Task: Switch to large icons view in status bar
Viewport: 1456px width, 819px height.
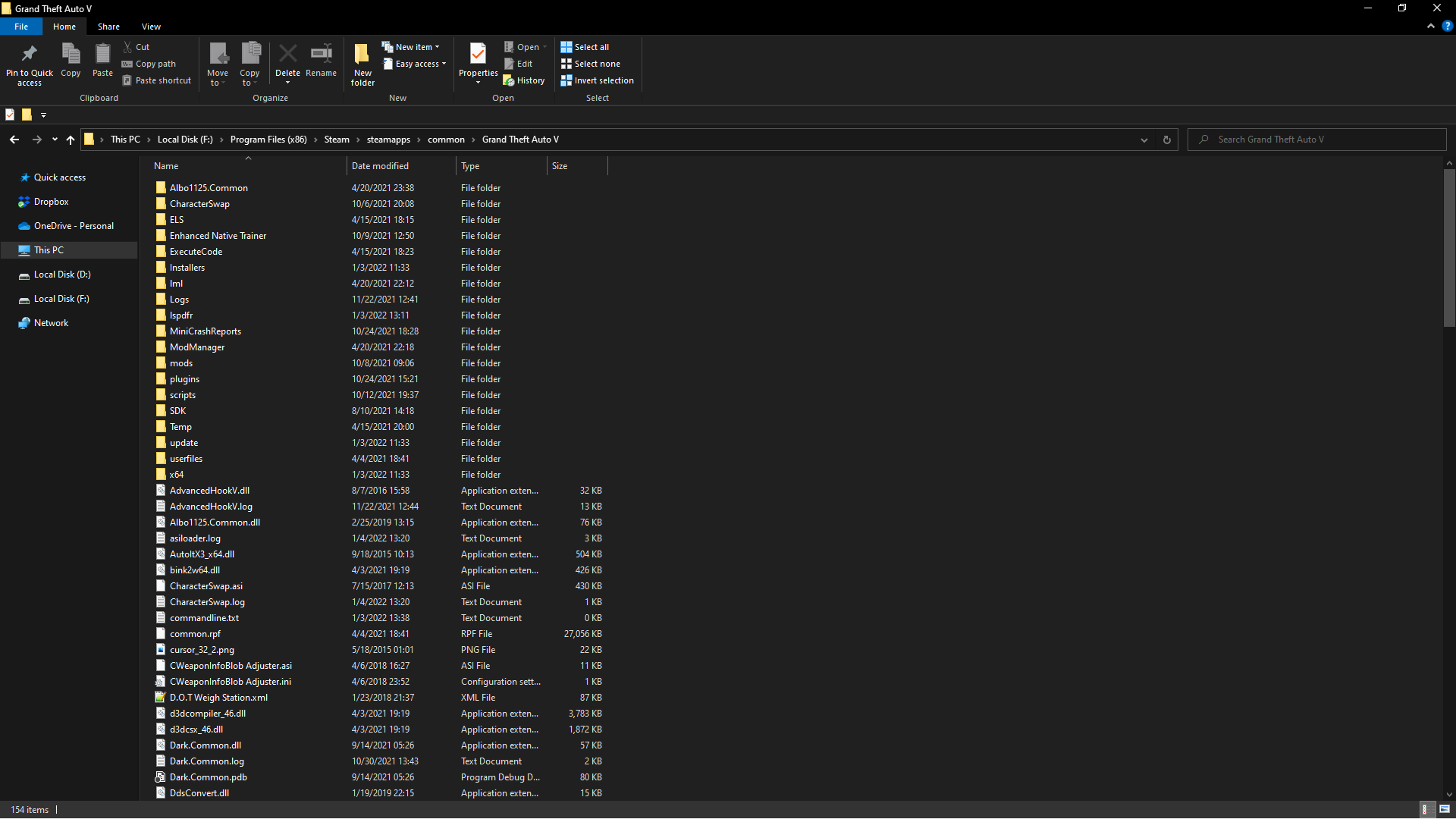Action: pos(1445,809)
